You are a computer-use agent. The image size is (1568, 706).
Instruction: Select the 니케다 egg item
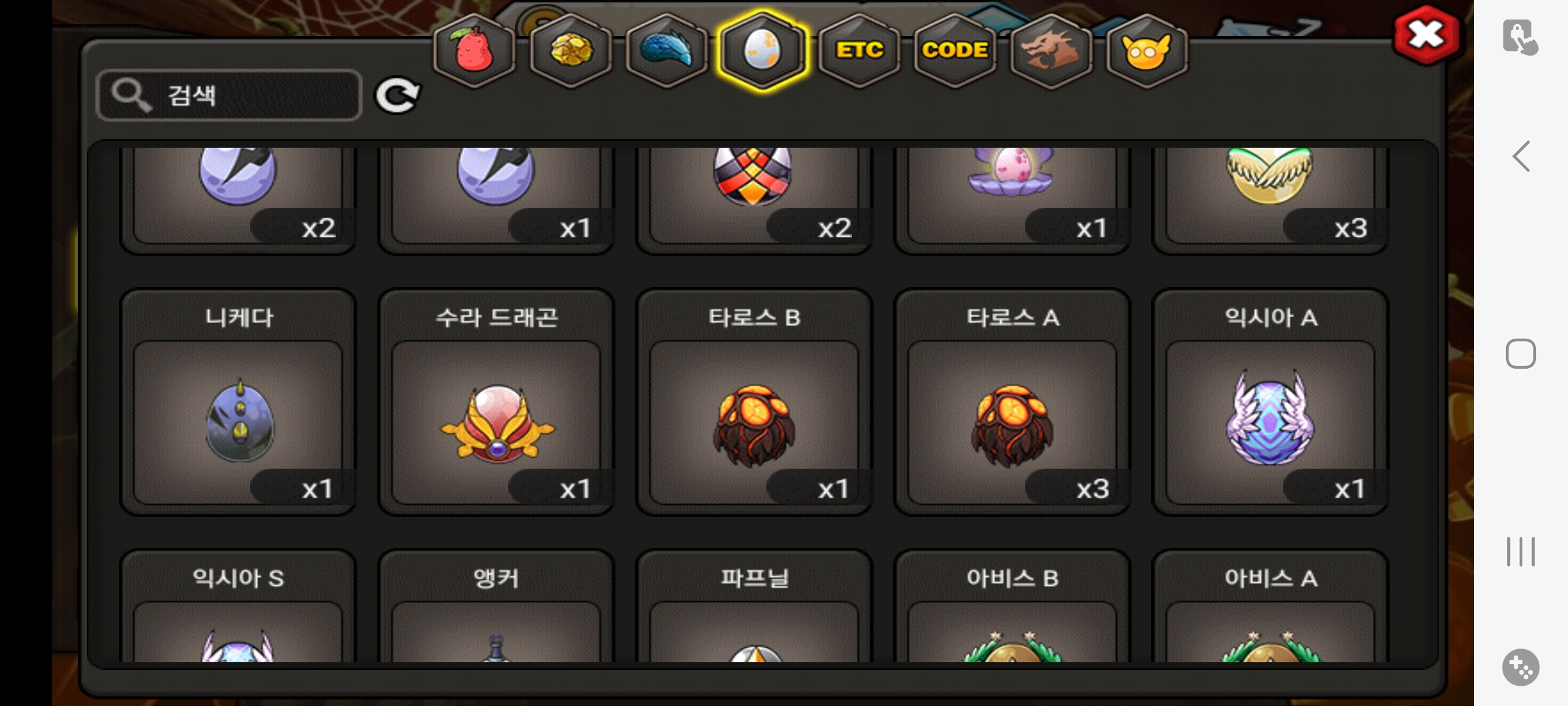238,402
